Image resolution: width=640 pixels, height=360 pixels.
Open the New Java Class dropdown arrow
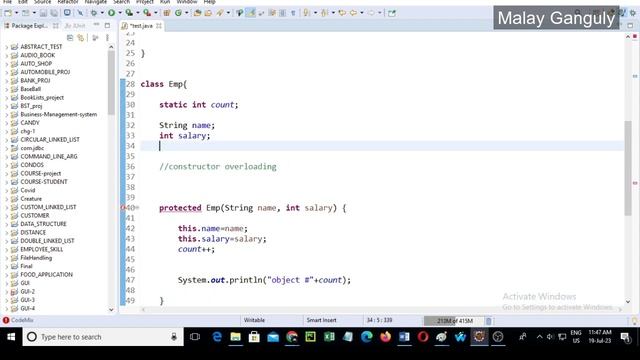[x=187, y=13]
